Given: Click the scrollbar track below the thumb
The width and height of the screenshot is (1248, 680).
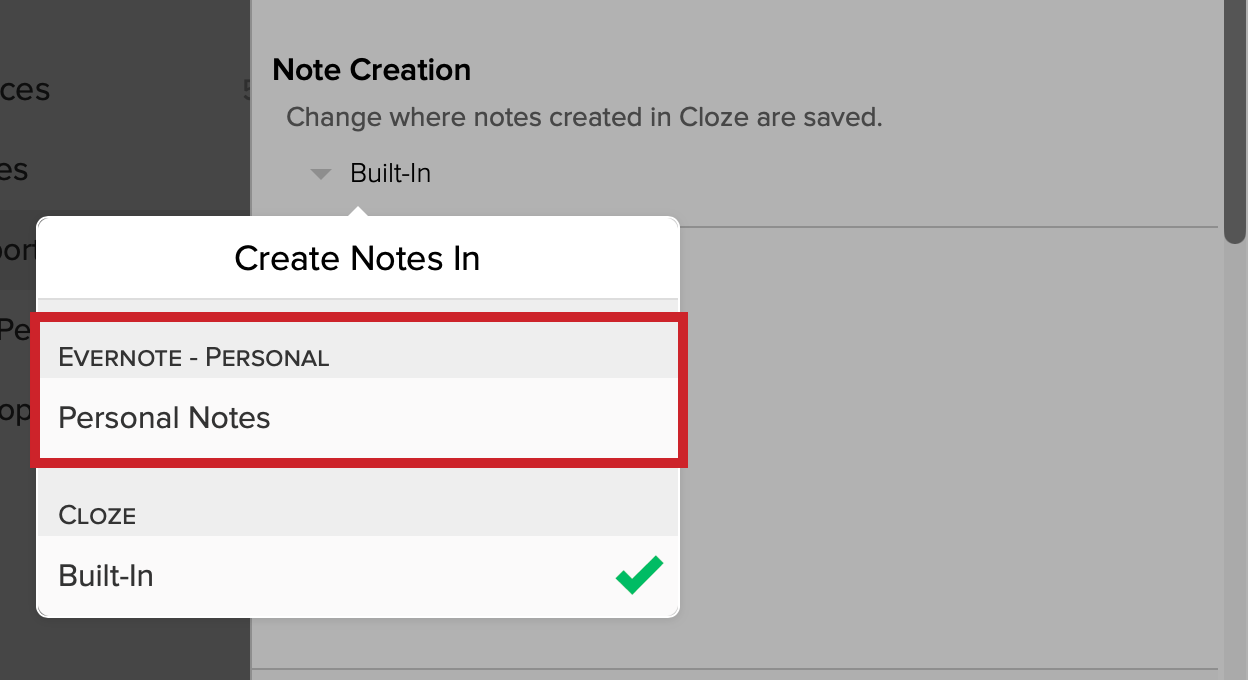Looking at the screenshot, I should (x=1236, y=460).
